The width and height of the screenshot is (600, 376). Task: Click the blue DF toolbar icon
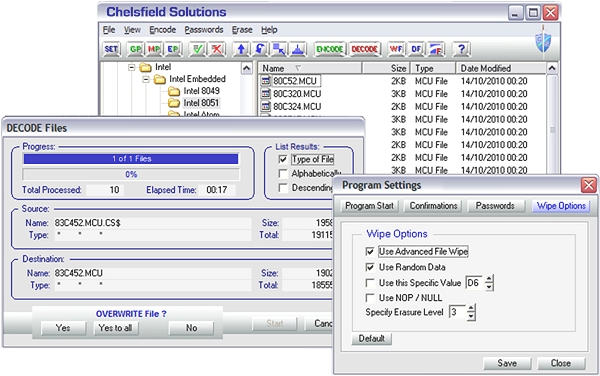416,49
